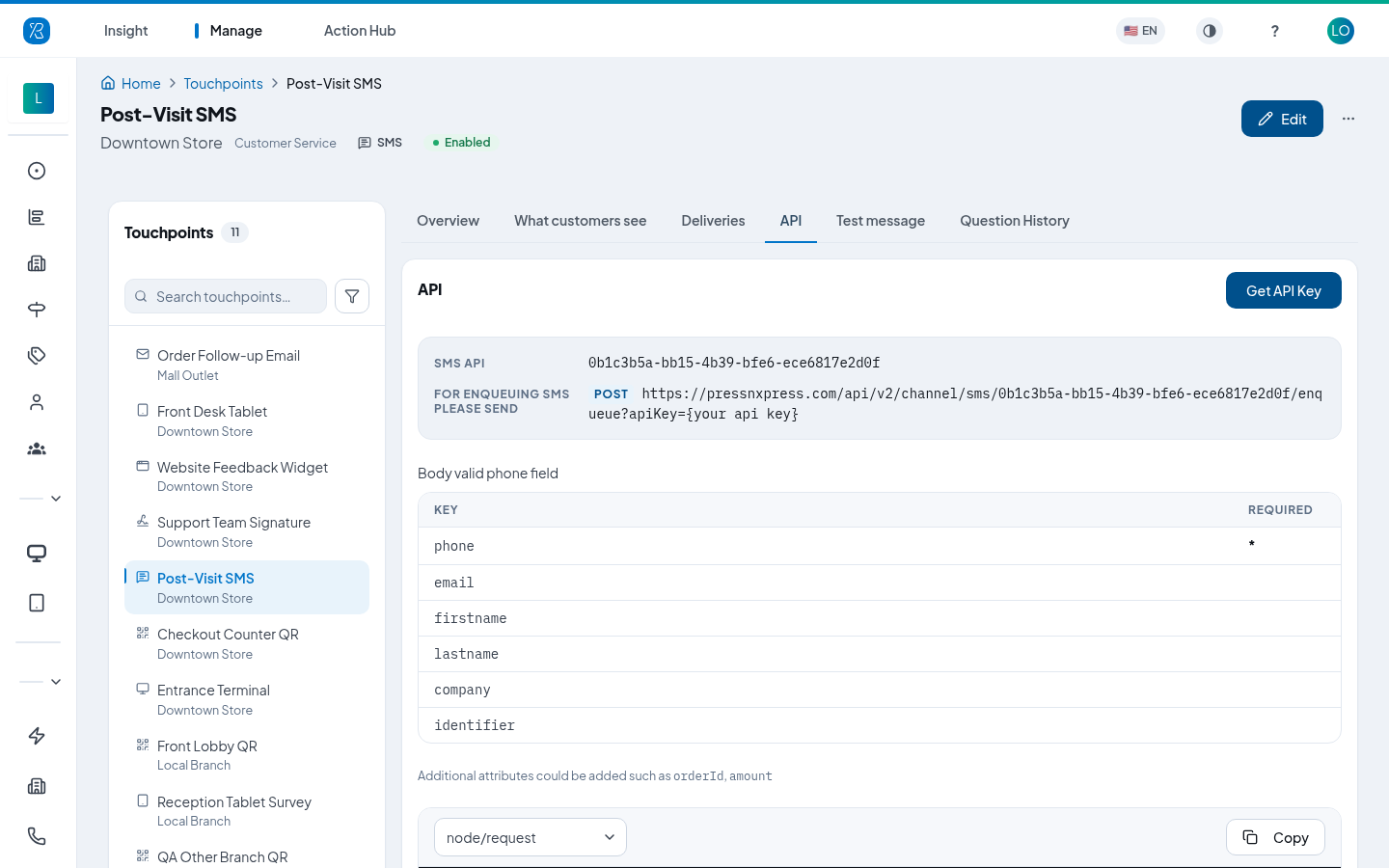This screenshot has width=1389, height=868.
Task: Switch to the What customers see tab
Action: point(580,221)
